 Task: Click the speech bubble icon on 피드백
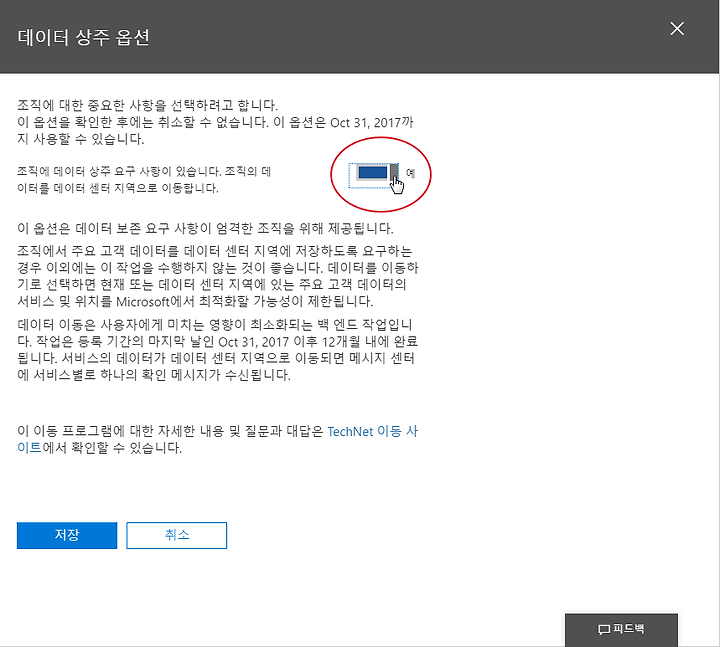[603, 630]
